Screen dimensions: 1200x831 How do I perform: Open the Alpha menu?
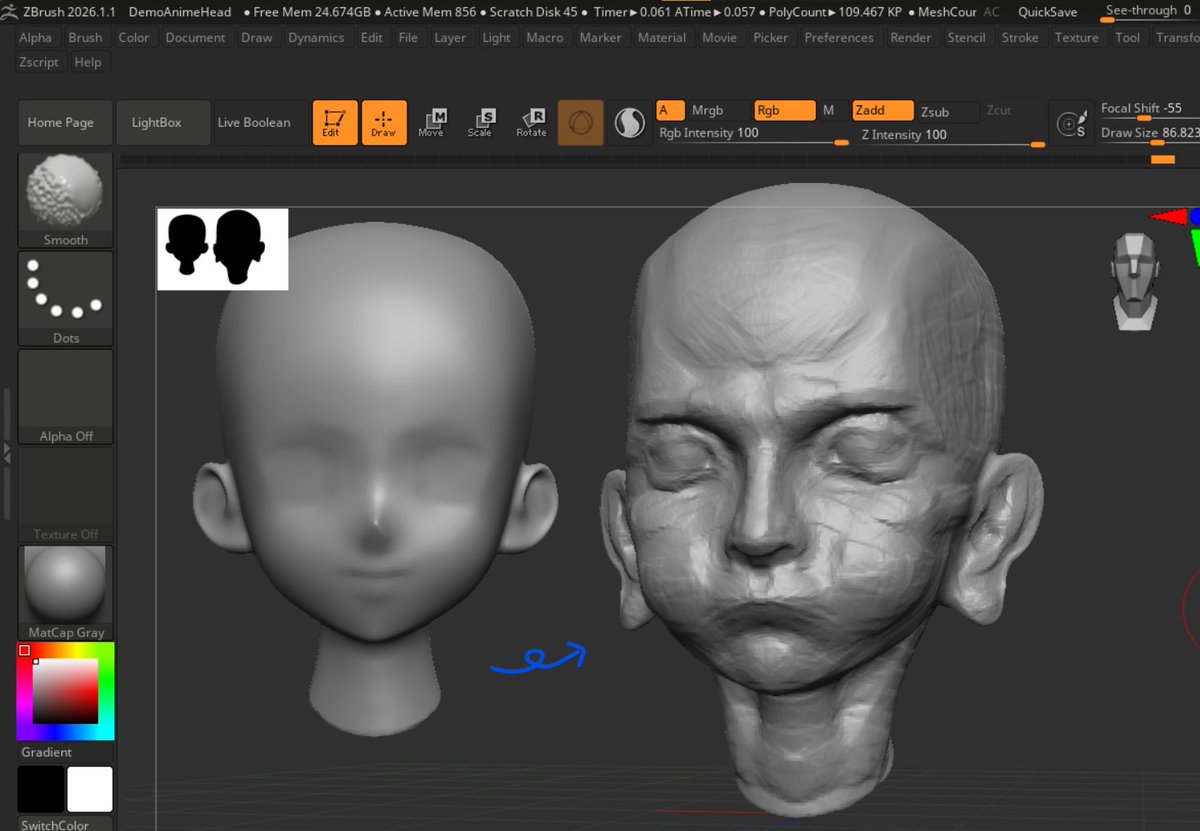point(36,38)
